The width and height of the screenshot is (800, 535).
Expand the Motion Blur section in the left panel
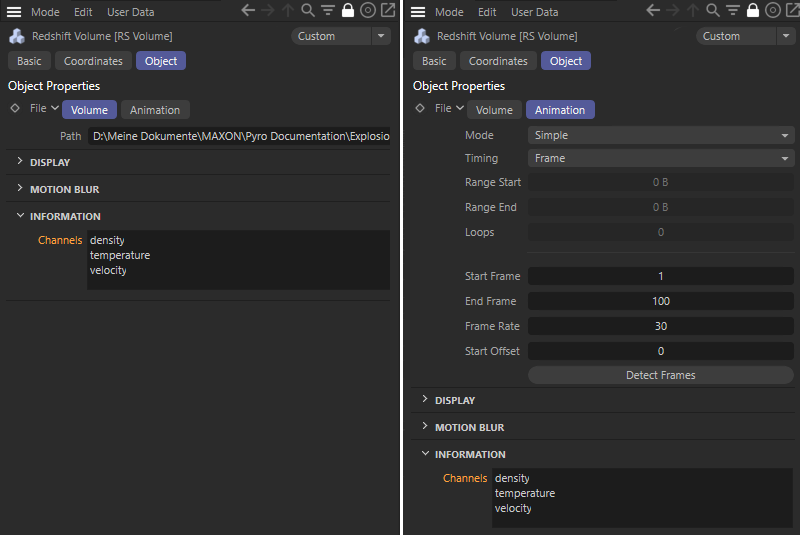(64, 189)
